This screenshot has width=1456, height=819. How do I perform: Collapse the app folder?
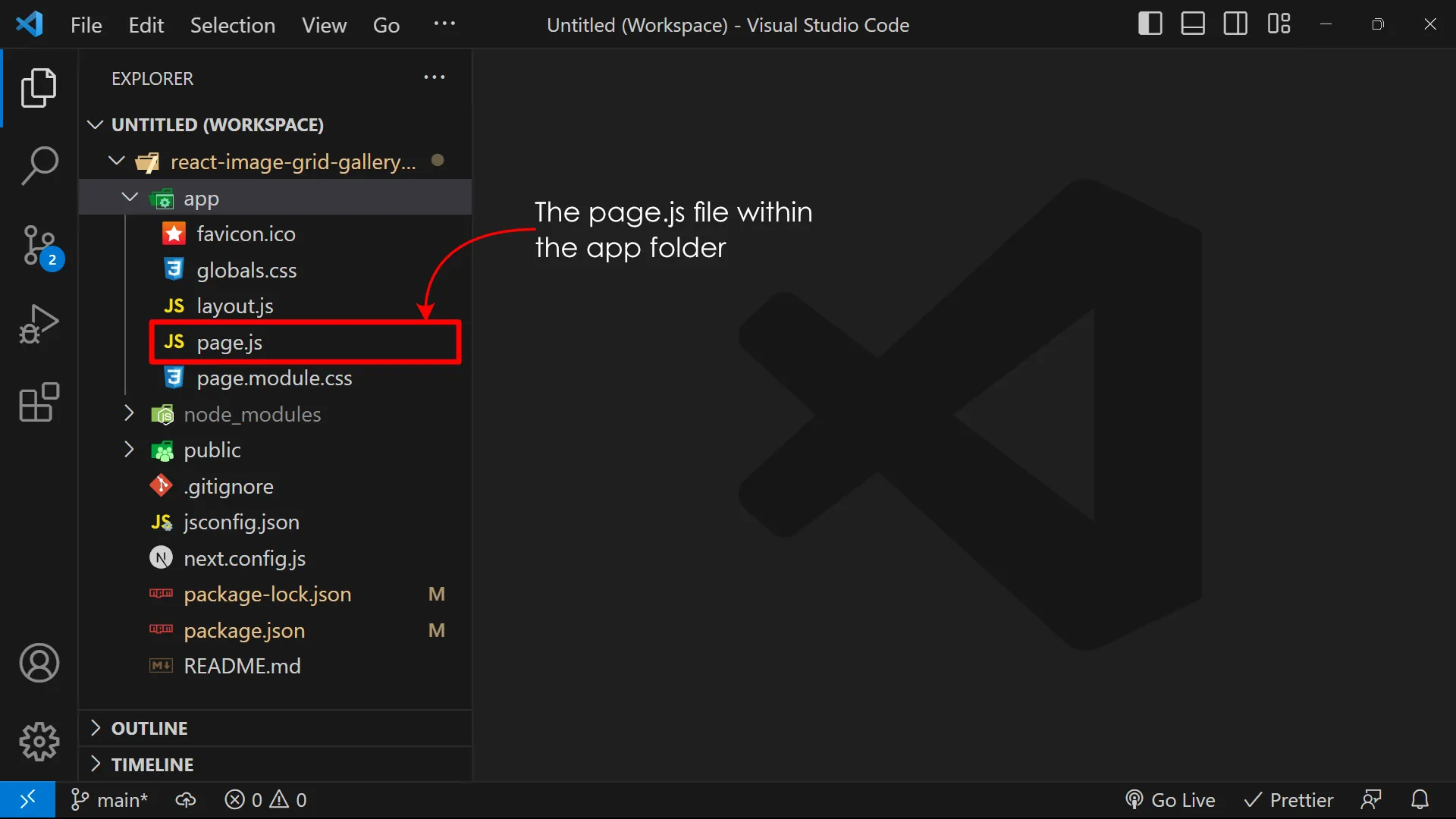tap(128, 197)
